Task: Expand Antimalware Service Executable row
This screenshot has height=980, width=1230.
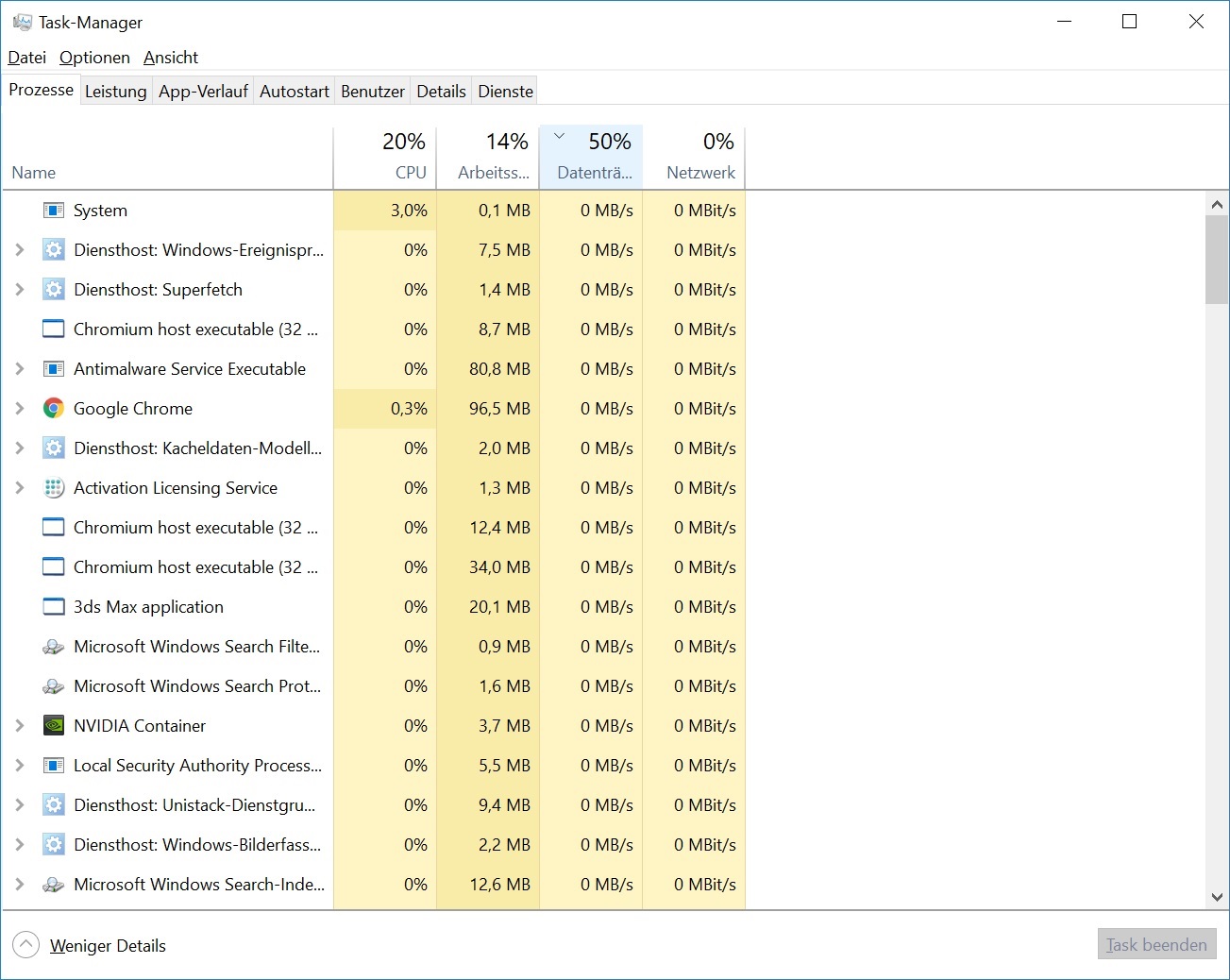Action: (20, 369)
